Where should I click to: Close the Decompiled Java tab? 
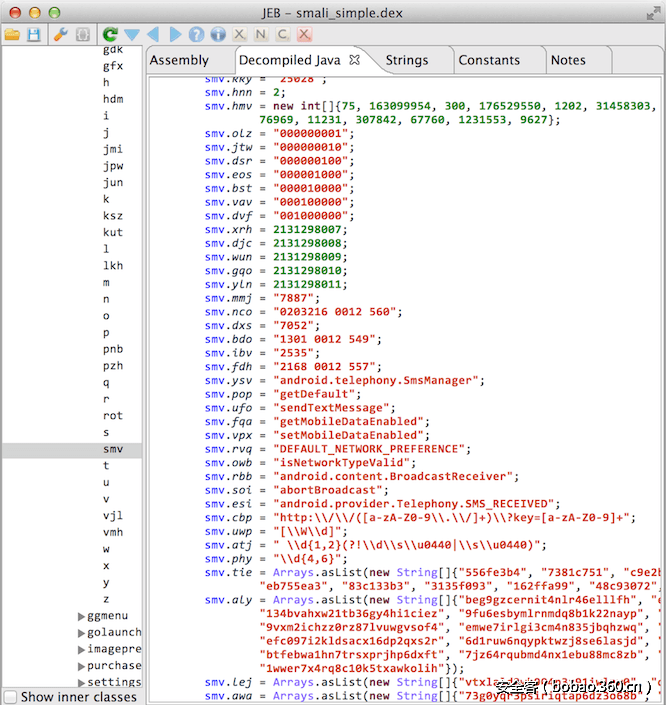click(x=354, y=60)
